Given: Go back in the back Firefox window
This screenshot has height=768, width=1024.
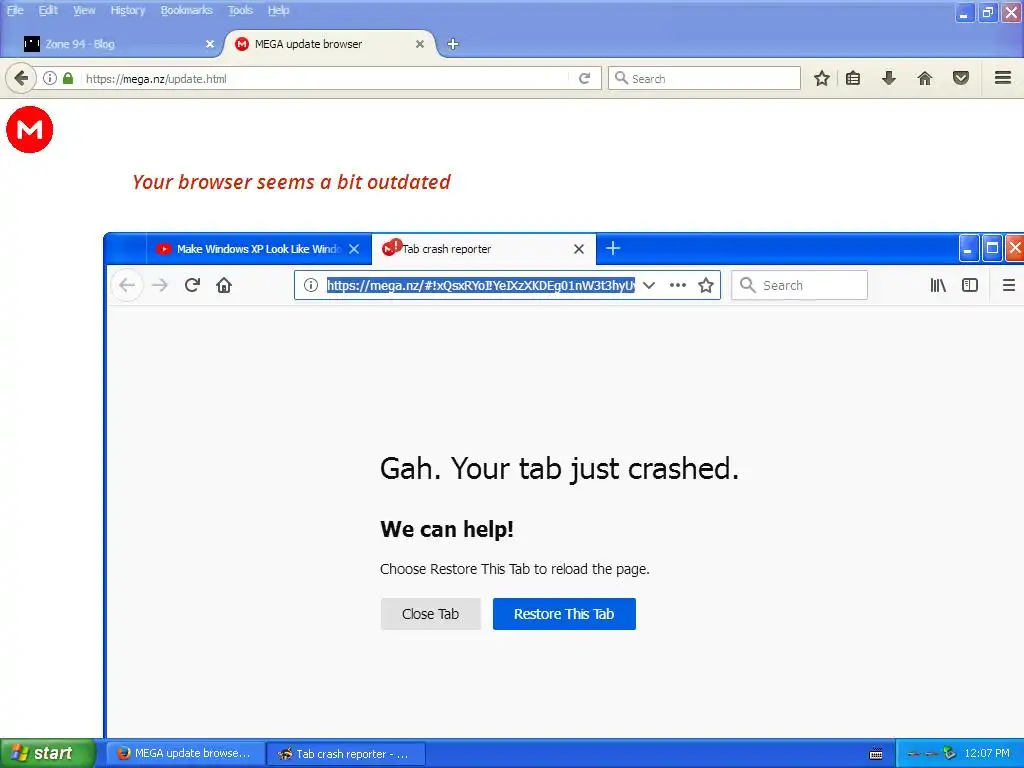Looking at the screenshot, I should [x=21, y=78].
